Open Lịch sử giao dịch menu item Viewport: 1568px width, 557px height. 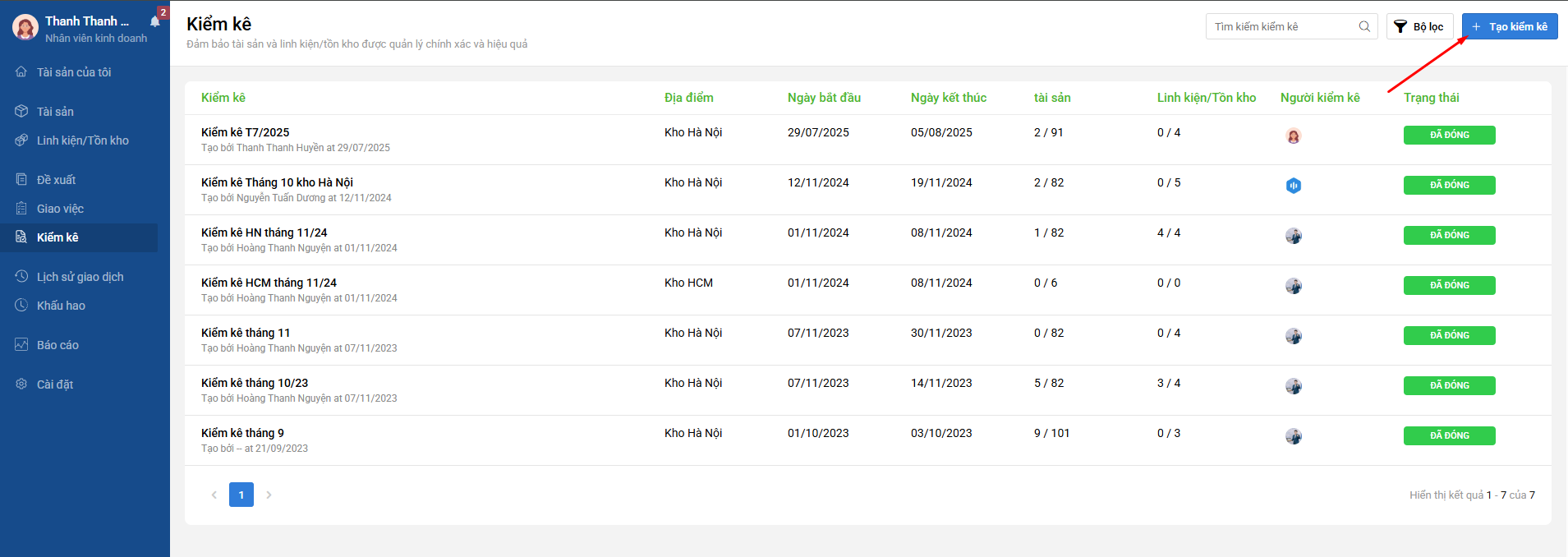pos(79,276)
